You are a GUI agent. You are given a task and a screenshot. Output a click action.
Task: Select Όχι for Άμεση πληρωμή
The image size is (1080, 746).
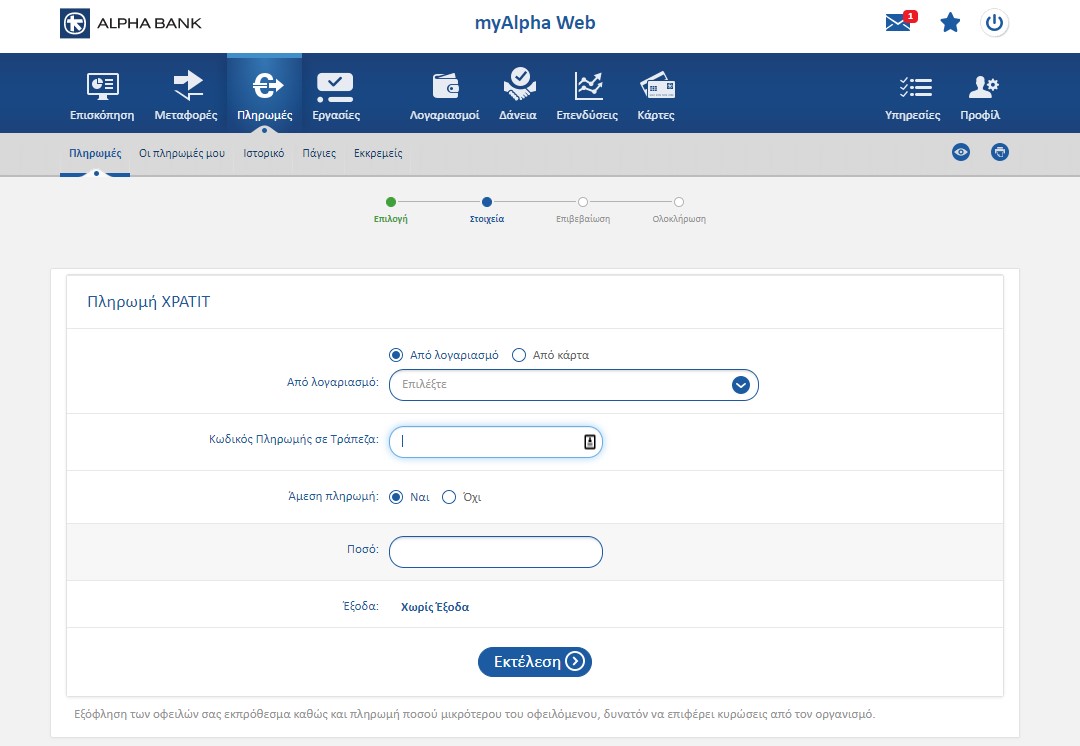[x=449, y=497]
